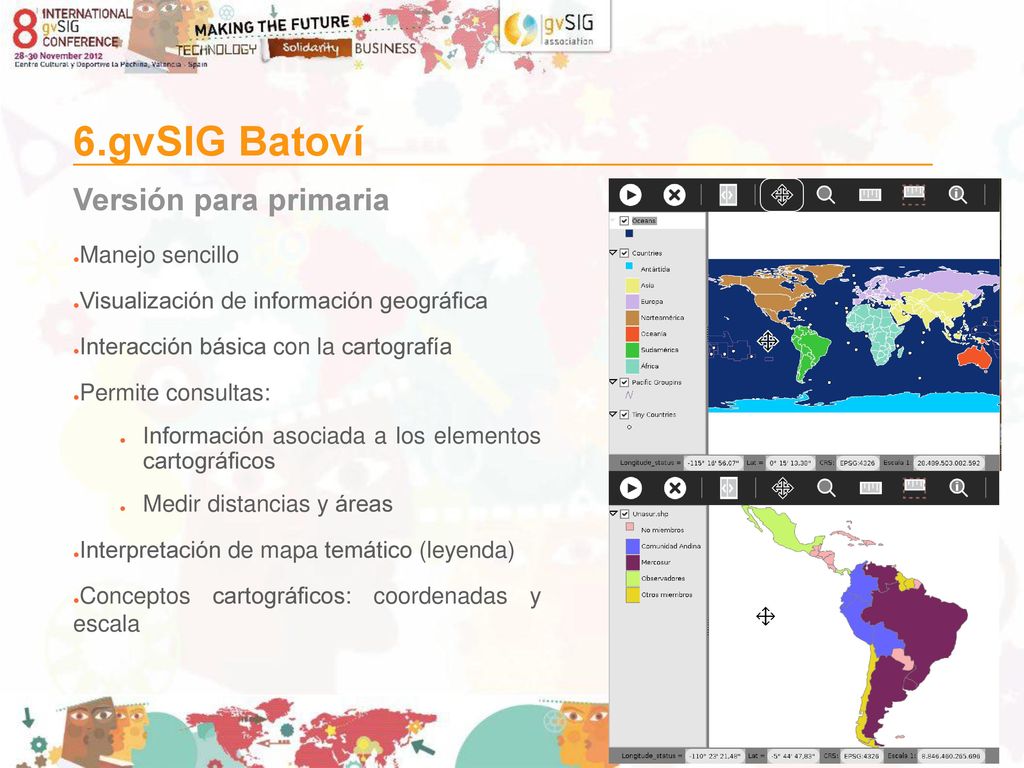Viewport: 1024px width, 768px height.
Task: Uncheck the Tiny Countries layer checkbox
Action: 624,414
